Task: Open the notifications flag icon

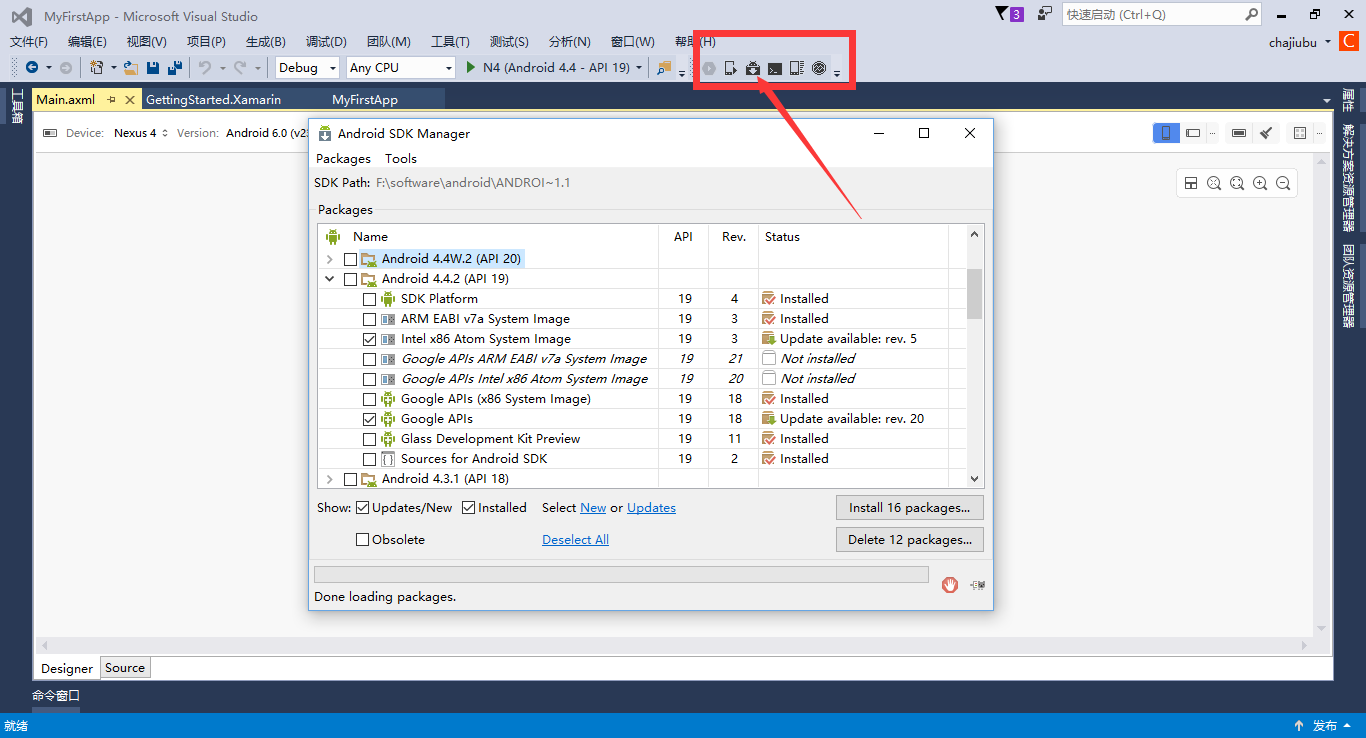Action: pyautogui.click(x=1009, y=14)
